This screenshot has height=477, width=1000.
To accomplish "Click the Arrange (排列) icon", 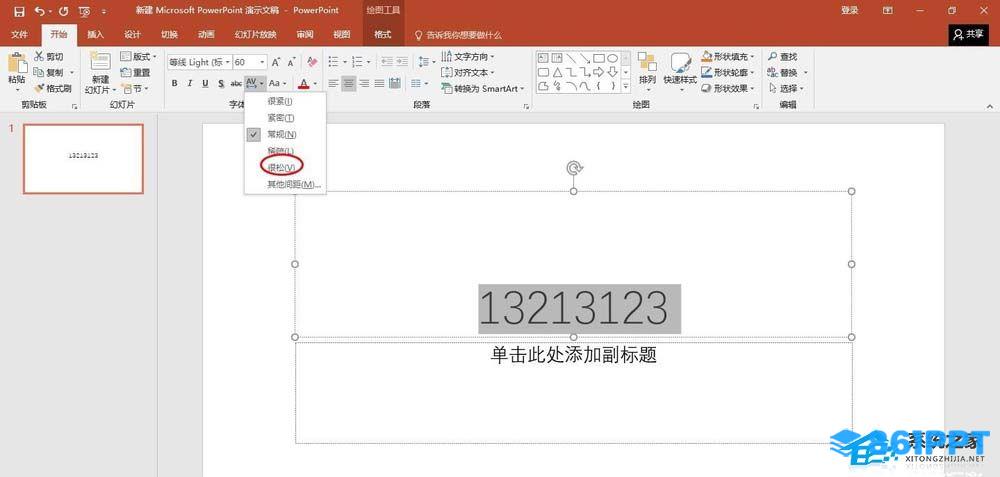I will 647,62.
